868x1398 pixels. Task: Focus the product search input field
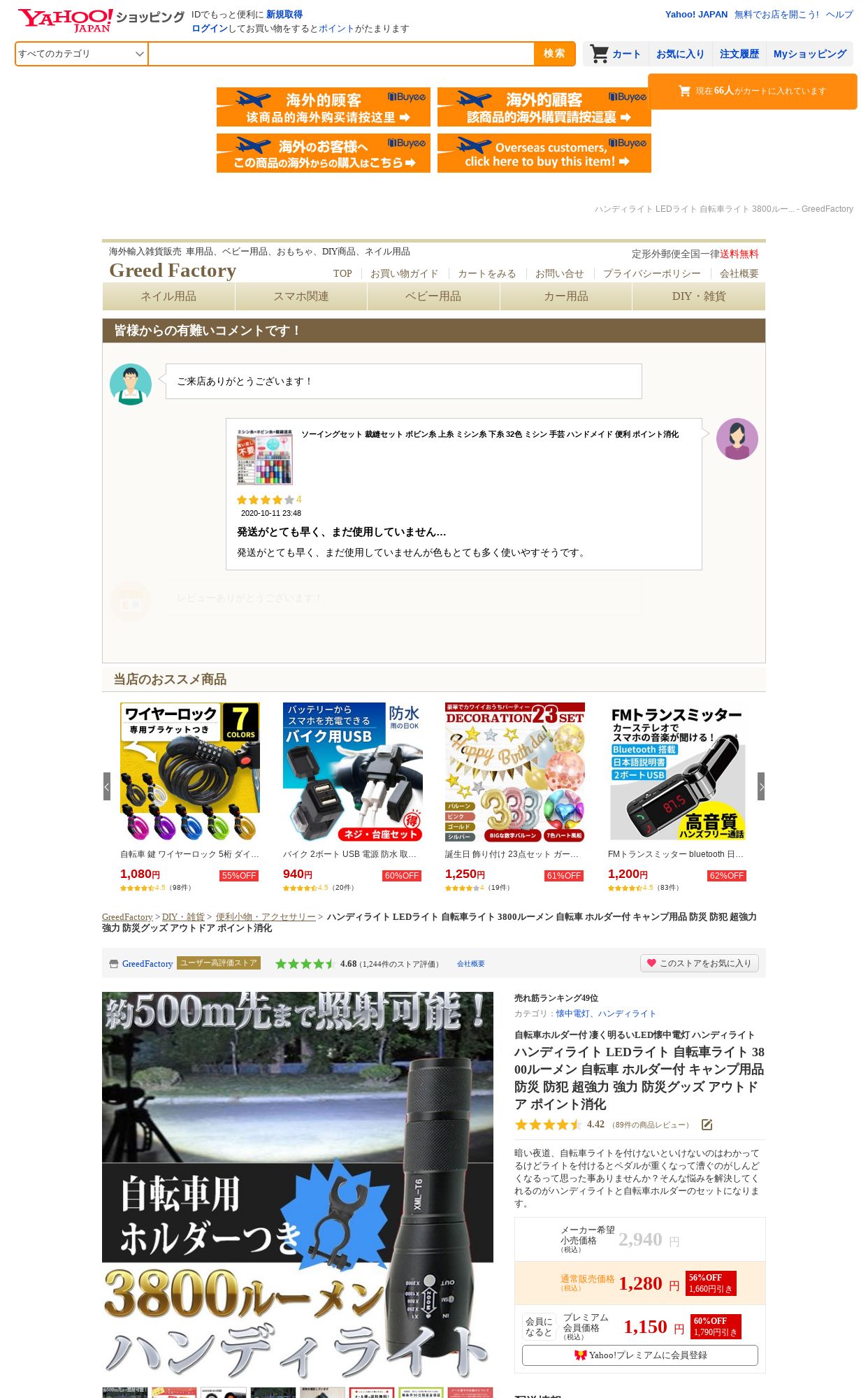tap(341, 54)
